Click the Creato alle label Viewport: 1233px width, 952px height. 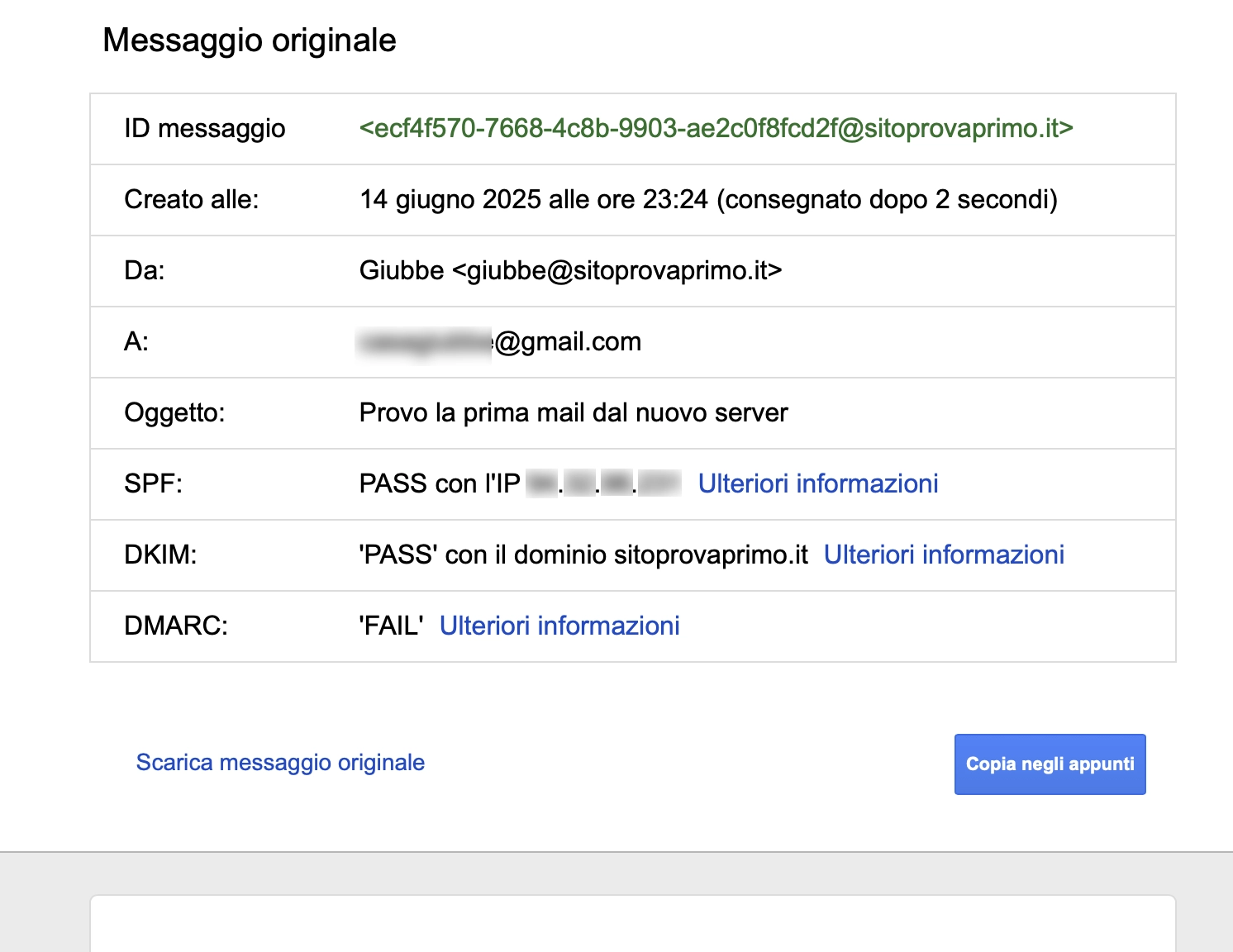[191, 199]
